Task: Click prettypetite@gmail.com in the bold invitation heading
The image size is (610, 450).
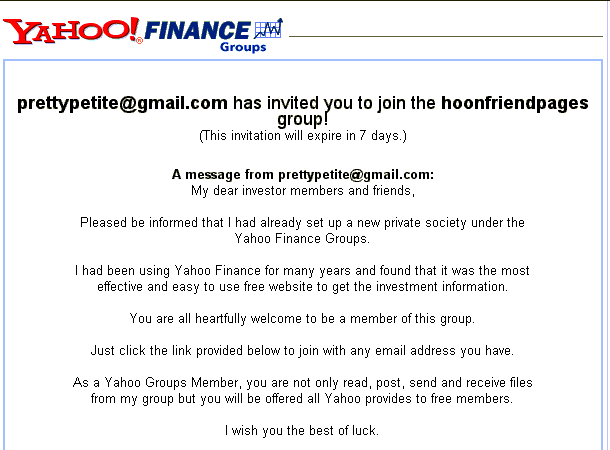Action: pyautogui.click(x=123, y=103)
